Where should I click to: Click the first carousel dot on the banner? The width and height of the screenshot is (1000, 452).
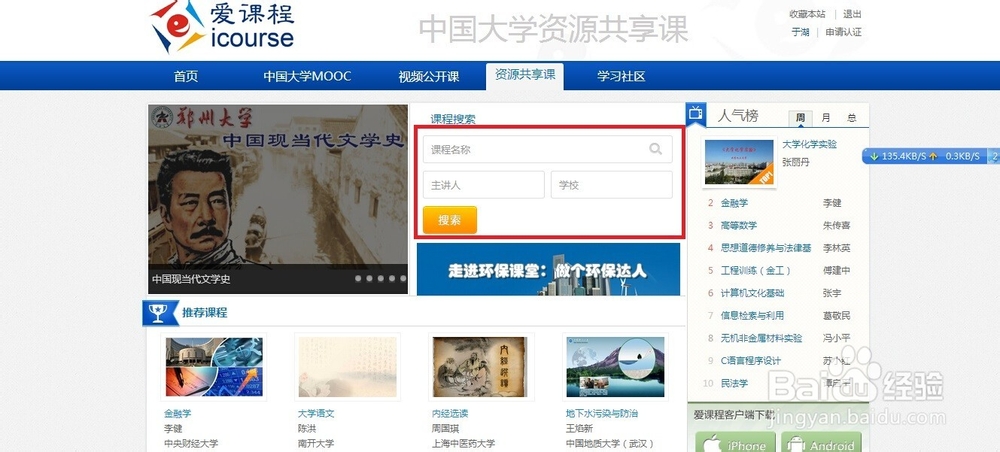[x=358, y=279]
